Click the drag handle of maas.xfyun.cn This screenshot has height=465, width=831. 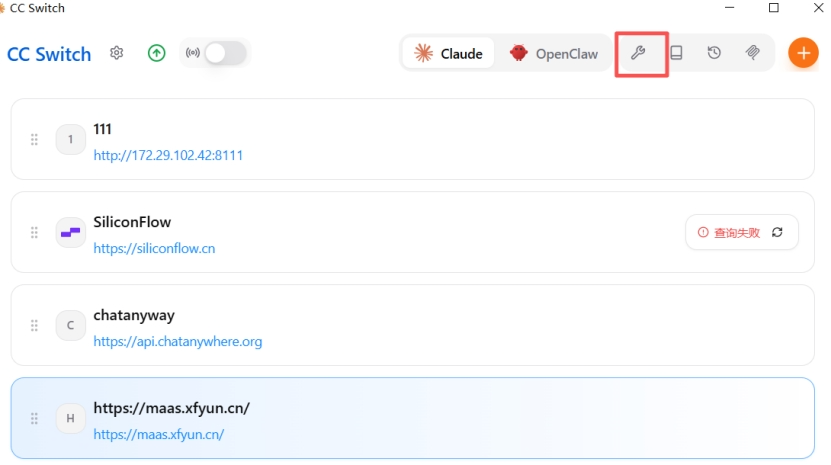point(34,418)
